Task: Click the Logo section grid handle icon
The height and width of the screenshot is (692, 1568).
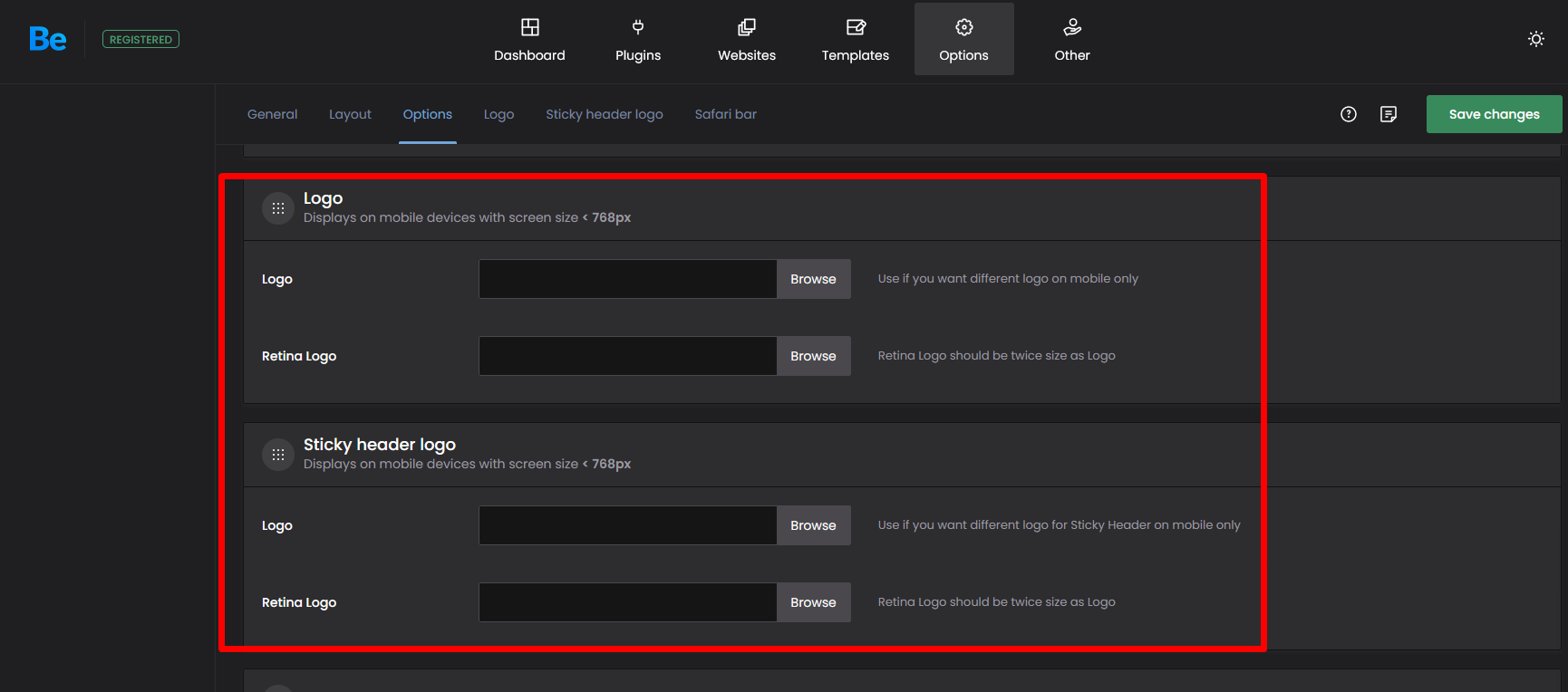Action: click(278, 208)
